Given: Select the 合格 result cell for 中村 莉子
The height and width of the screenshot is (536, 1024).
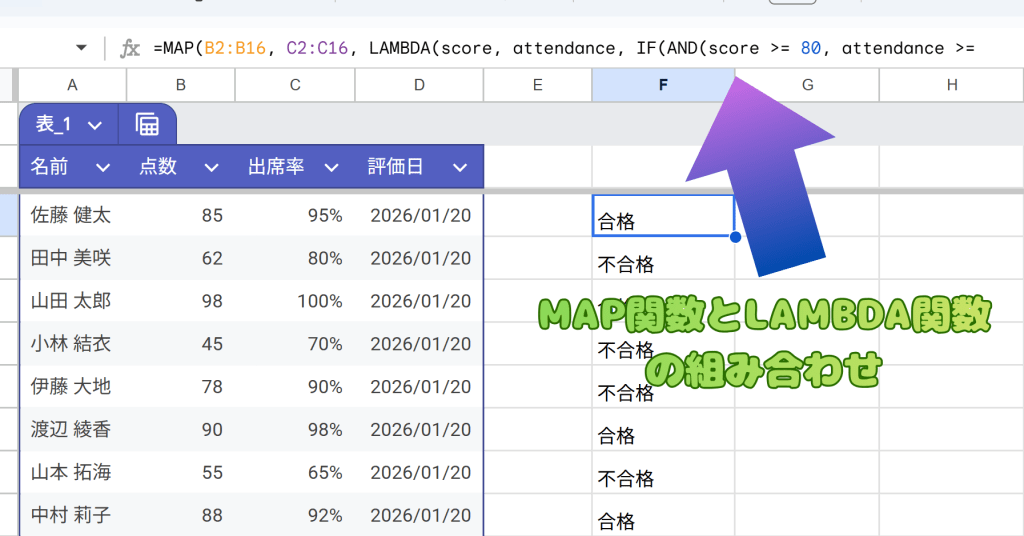Looking at the screenshot, I should [x=664, y=515].
